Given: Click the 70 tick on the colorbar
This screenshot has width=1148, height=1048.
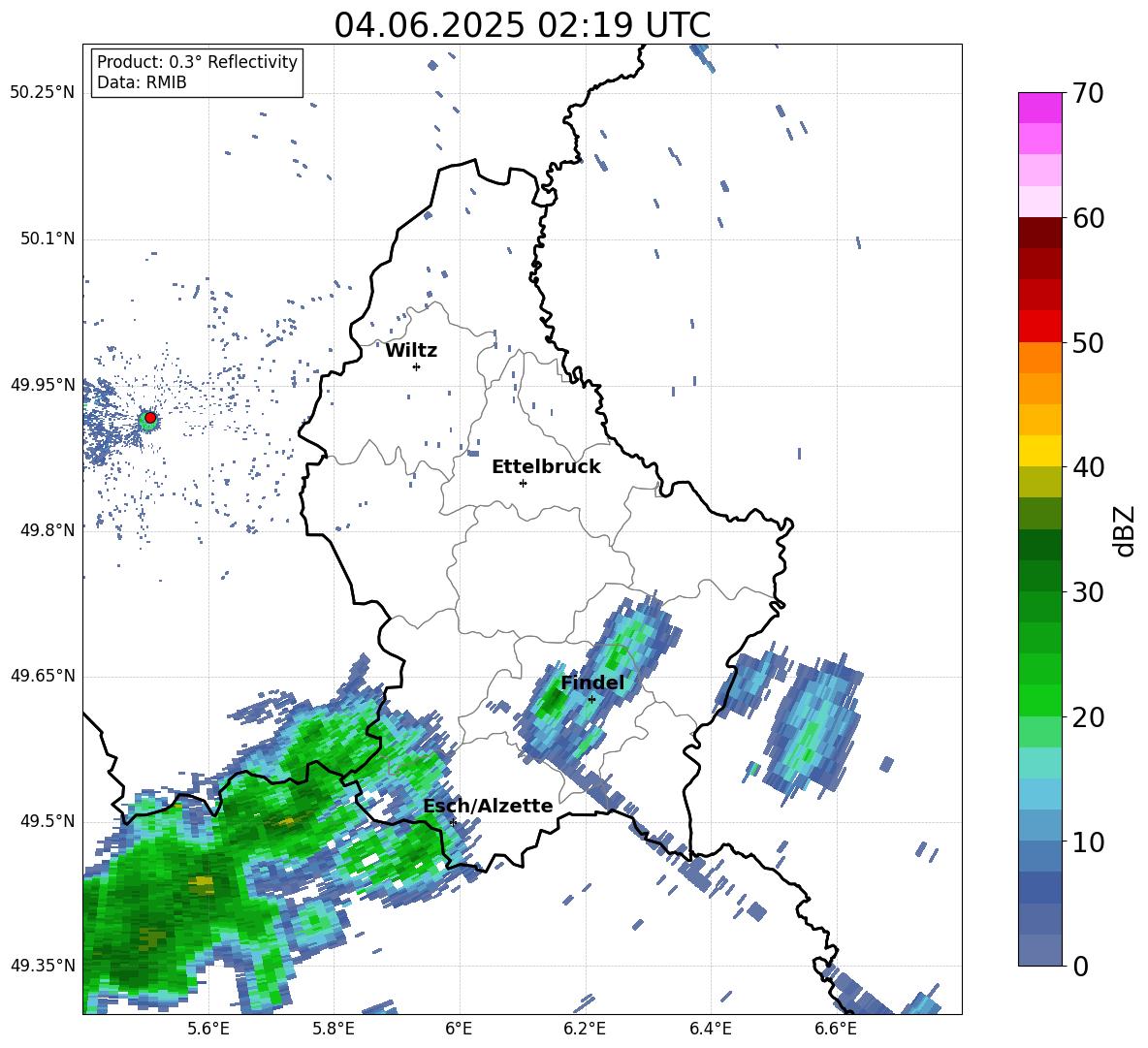Looking at the screenshot, I should (x=1087, y=93).
